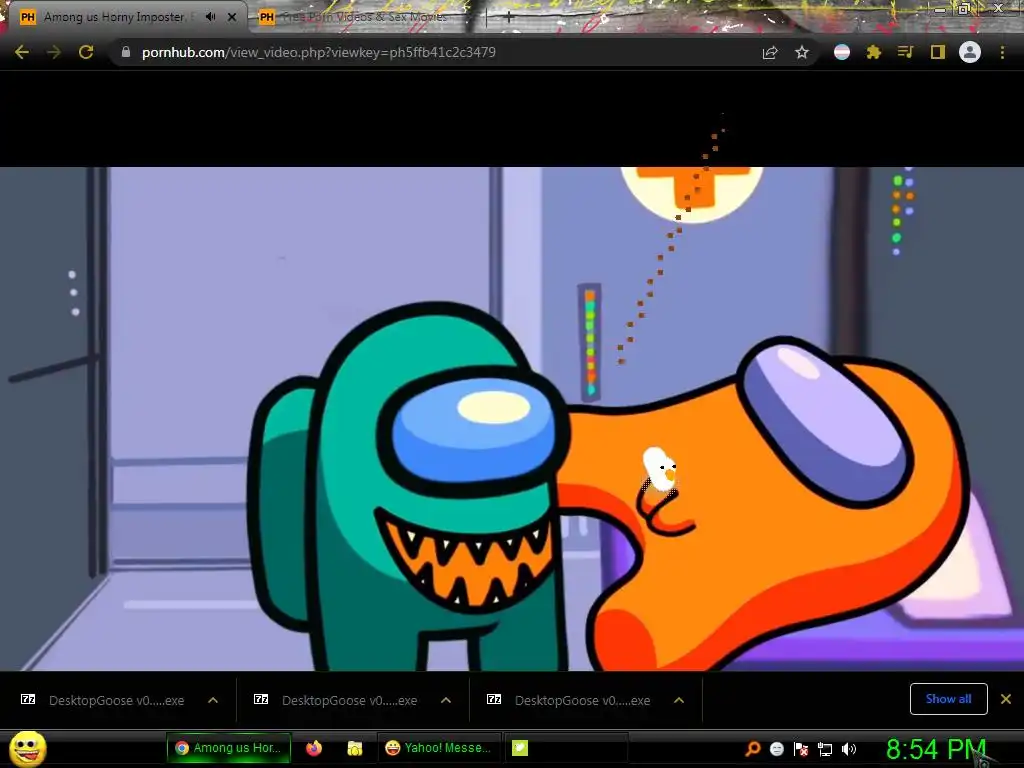
Task: Click the small white goose on screen
Action: pos(660,469)
